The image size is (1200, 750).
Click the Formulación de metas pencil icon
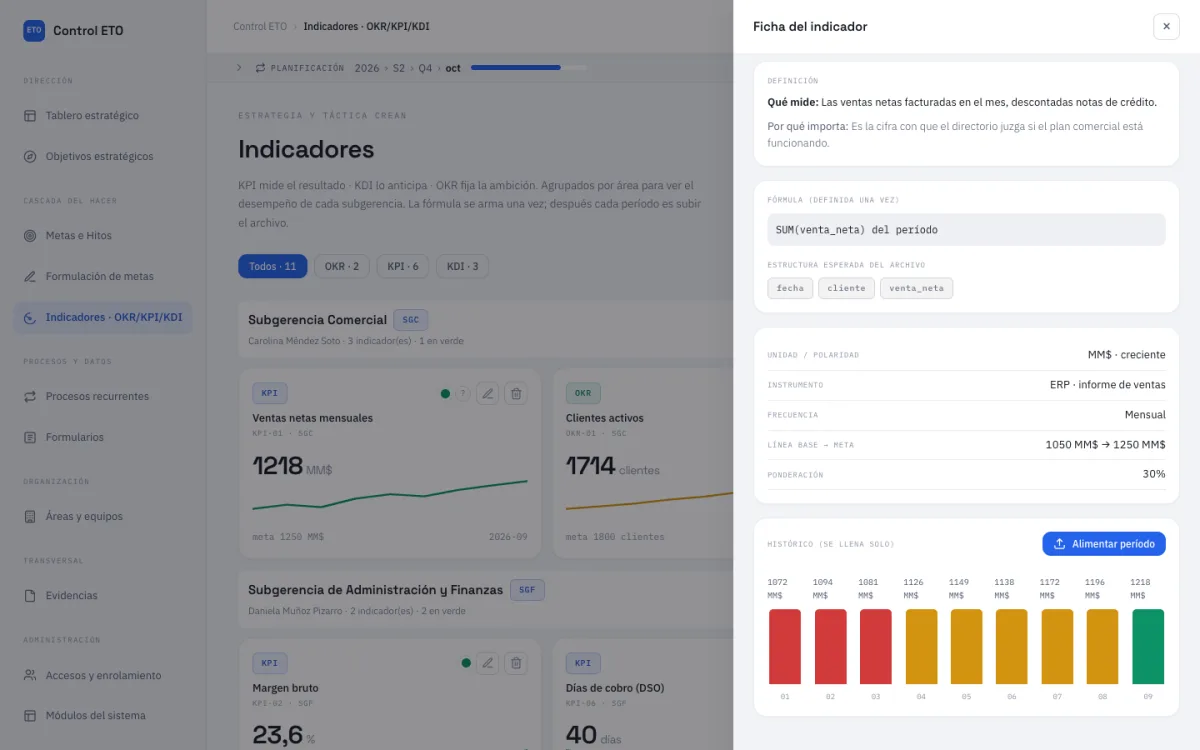tap(30, 277)
